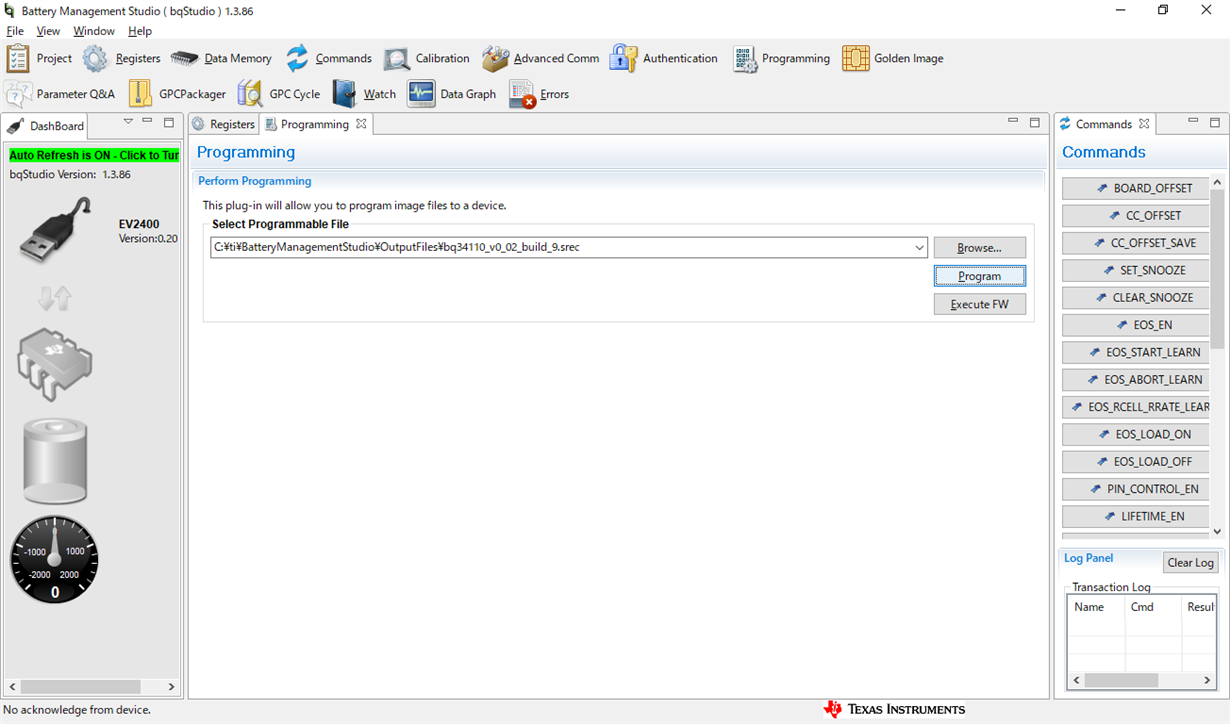The width and height of the screenshot is (1230, 724).
Task: Open Data Memory chip icon
Action: 185,58
